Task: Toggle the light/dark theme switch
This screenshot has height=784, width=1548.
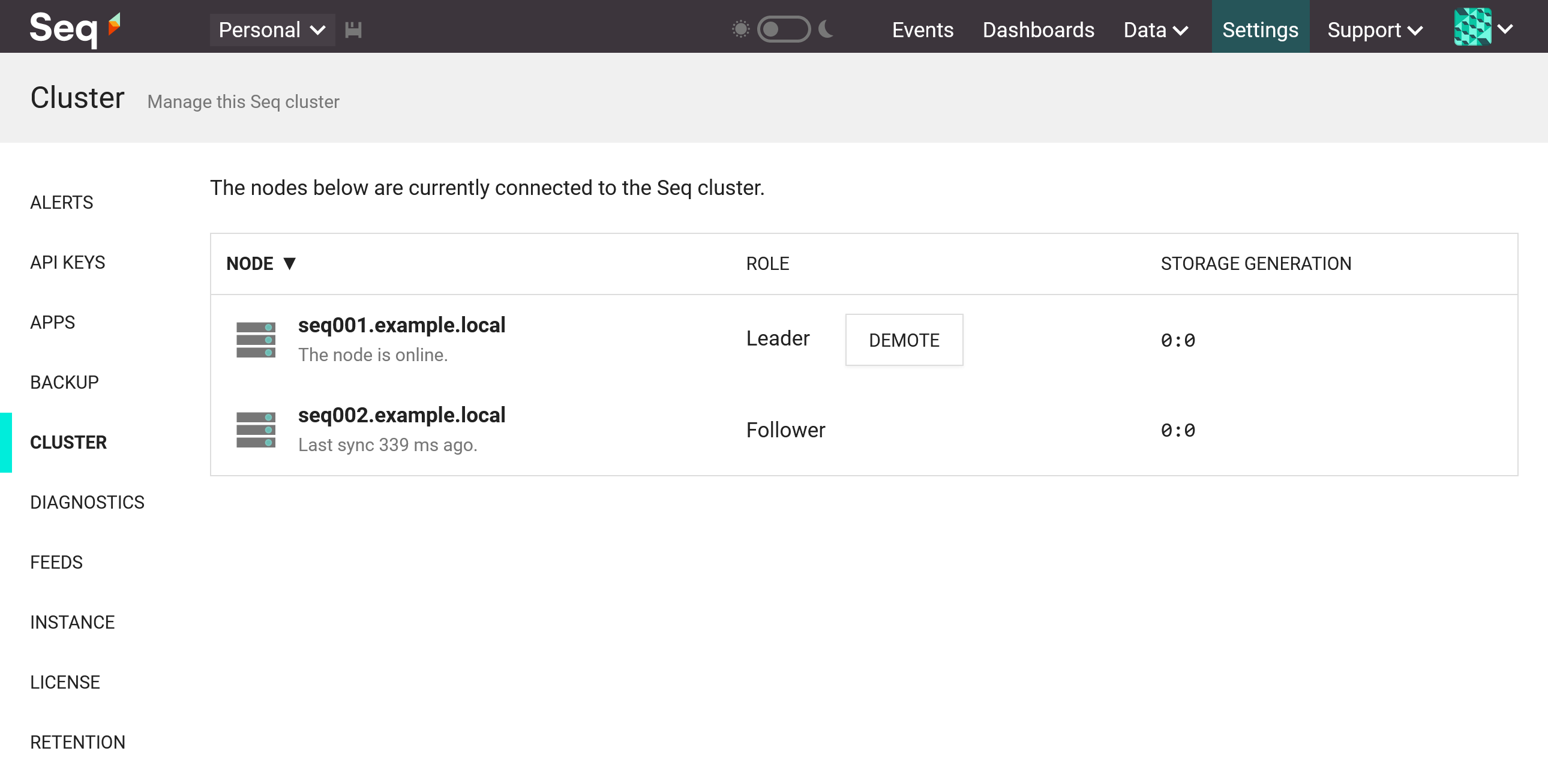Action: pos(783,29)
